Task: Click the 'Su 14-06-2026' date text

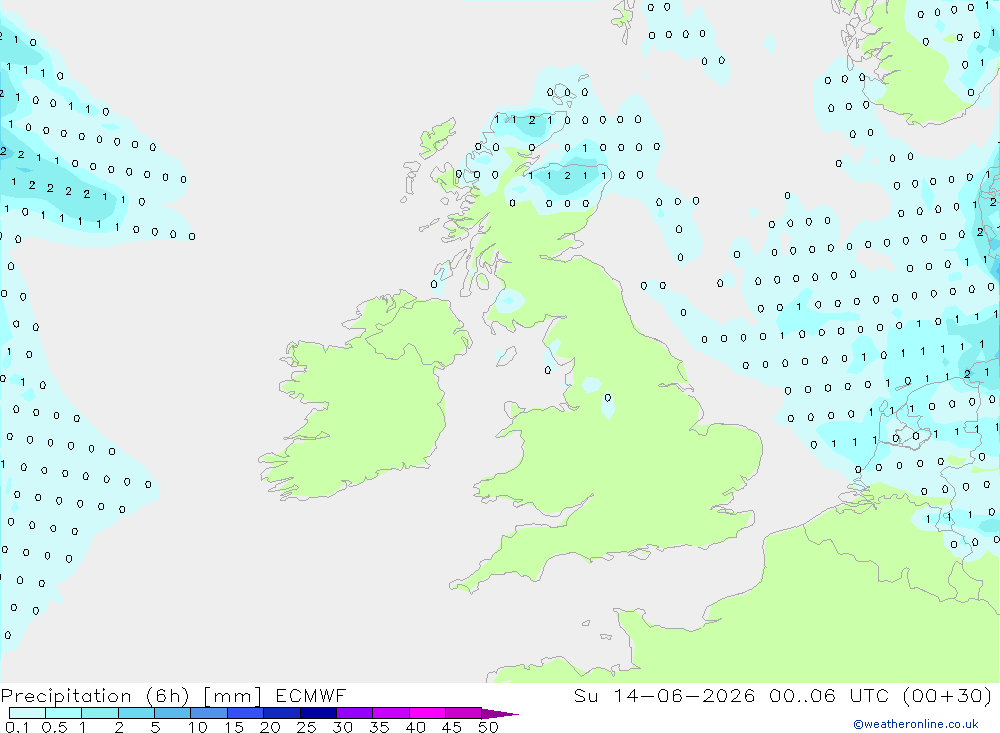Action: coord(664,695)
